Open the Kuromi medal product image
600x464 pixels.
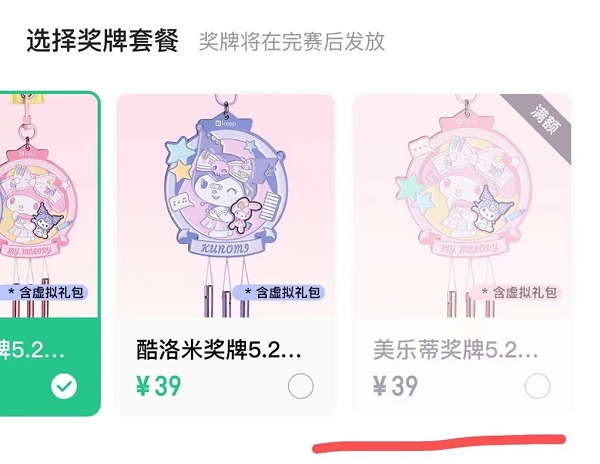click(x=226, y=206)
